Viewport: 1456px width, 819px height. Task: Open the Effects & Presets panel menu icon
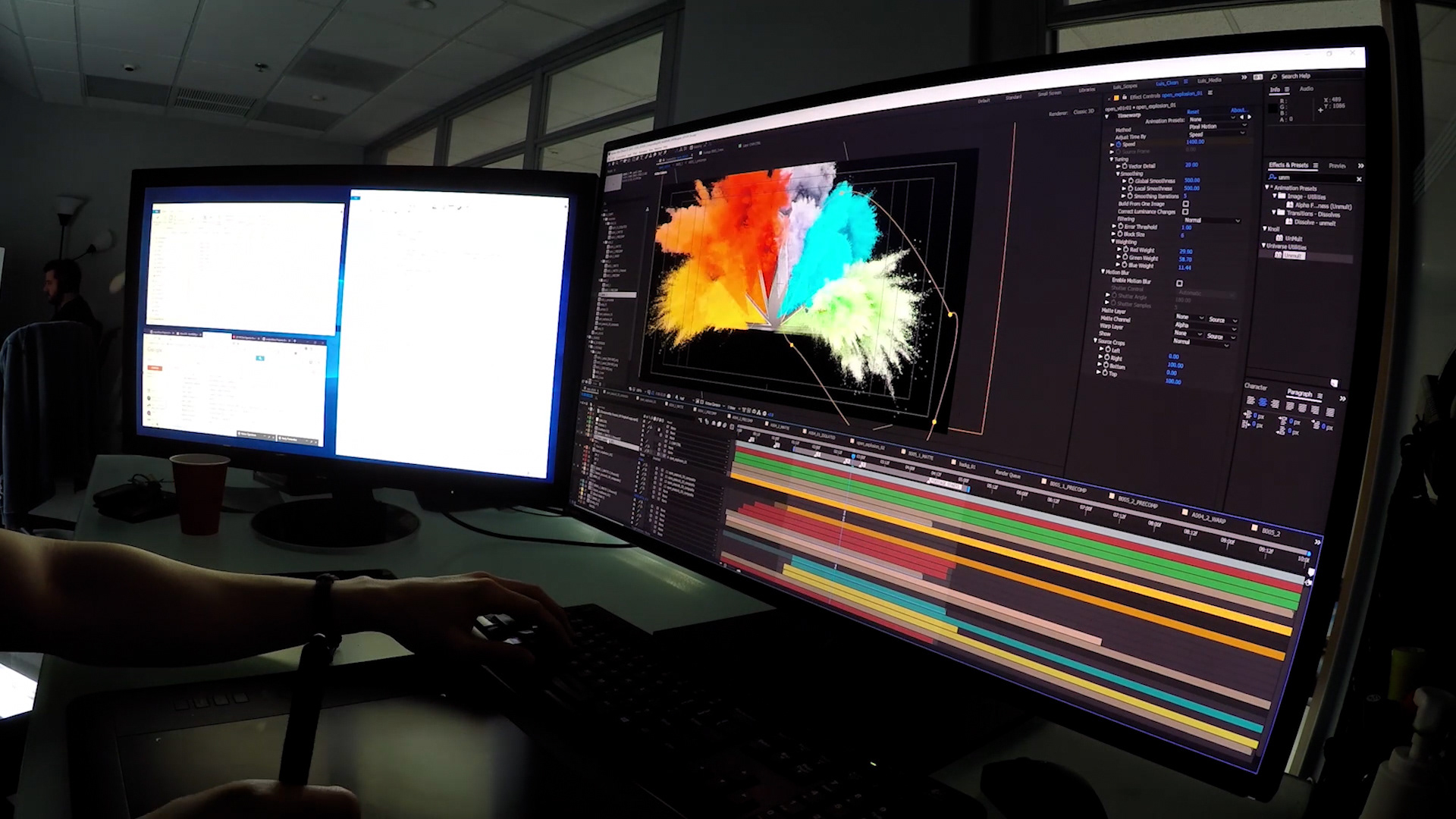click(x=1316, y=165)
